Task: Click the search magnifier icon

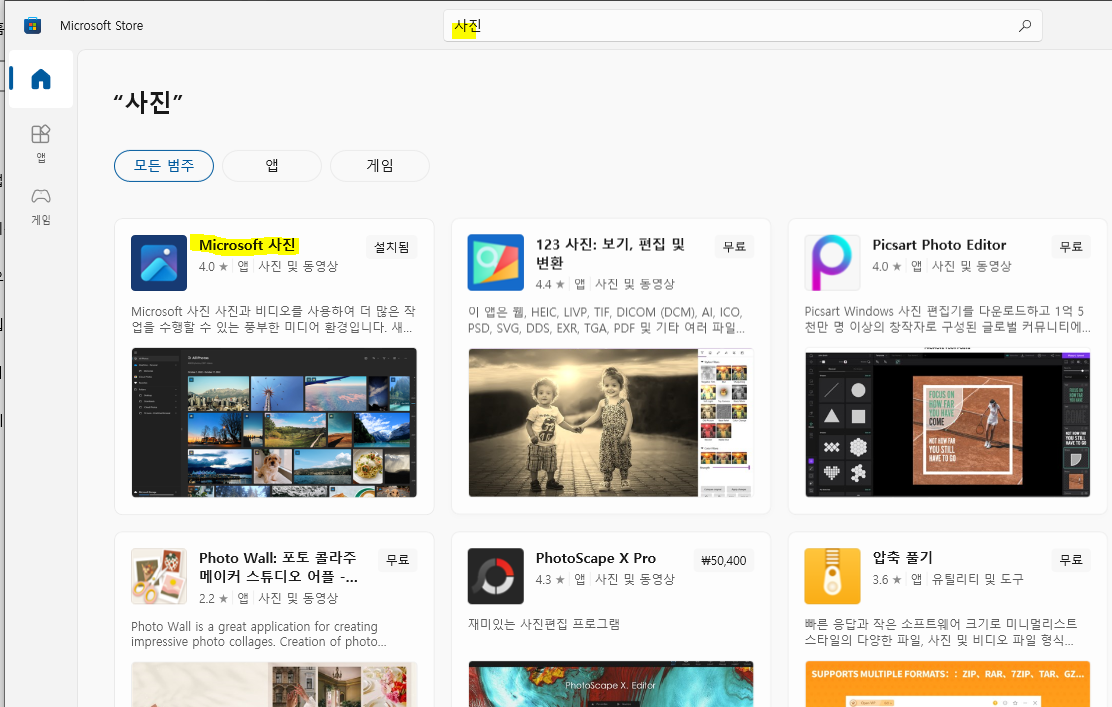Action: 1025,26
